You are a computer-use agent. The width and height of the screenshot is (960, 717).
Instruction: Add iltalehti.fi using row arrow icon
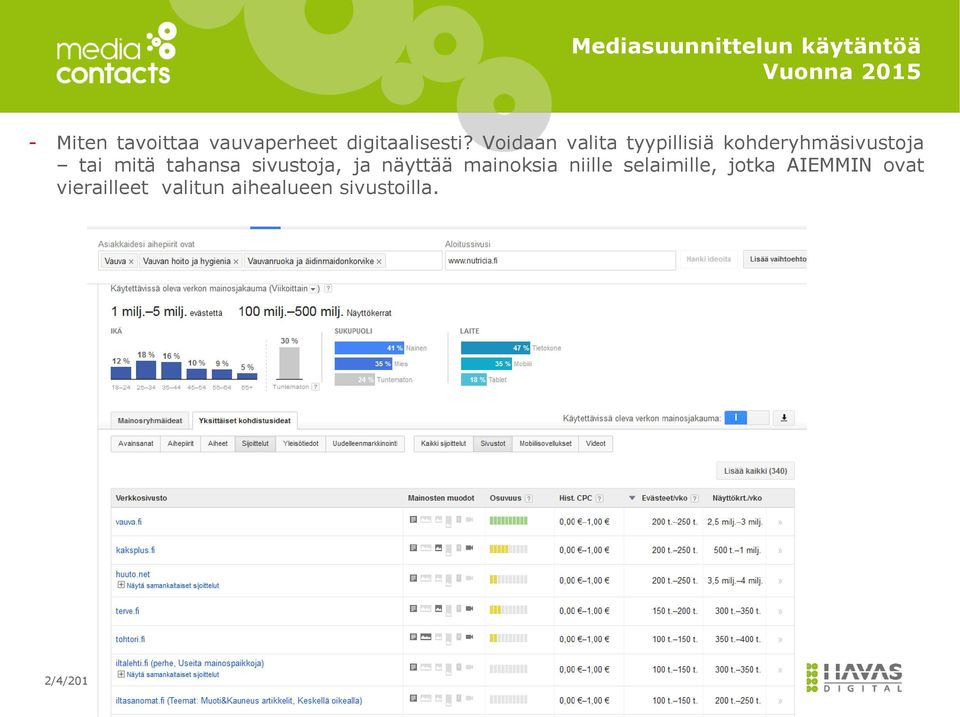780,670
